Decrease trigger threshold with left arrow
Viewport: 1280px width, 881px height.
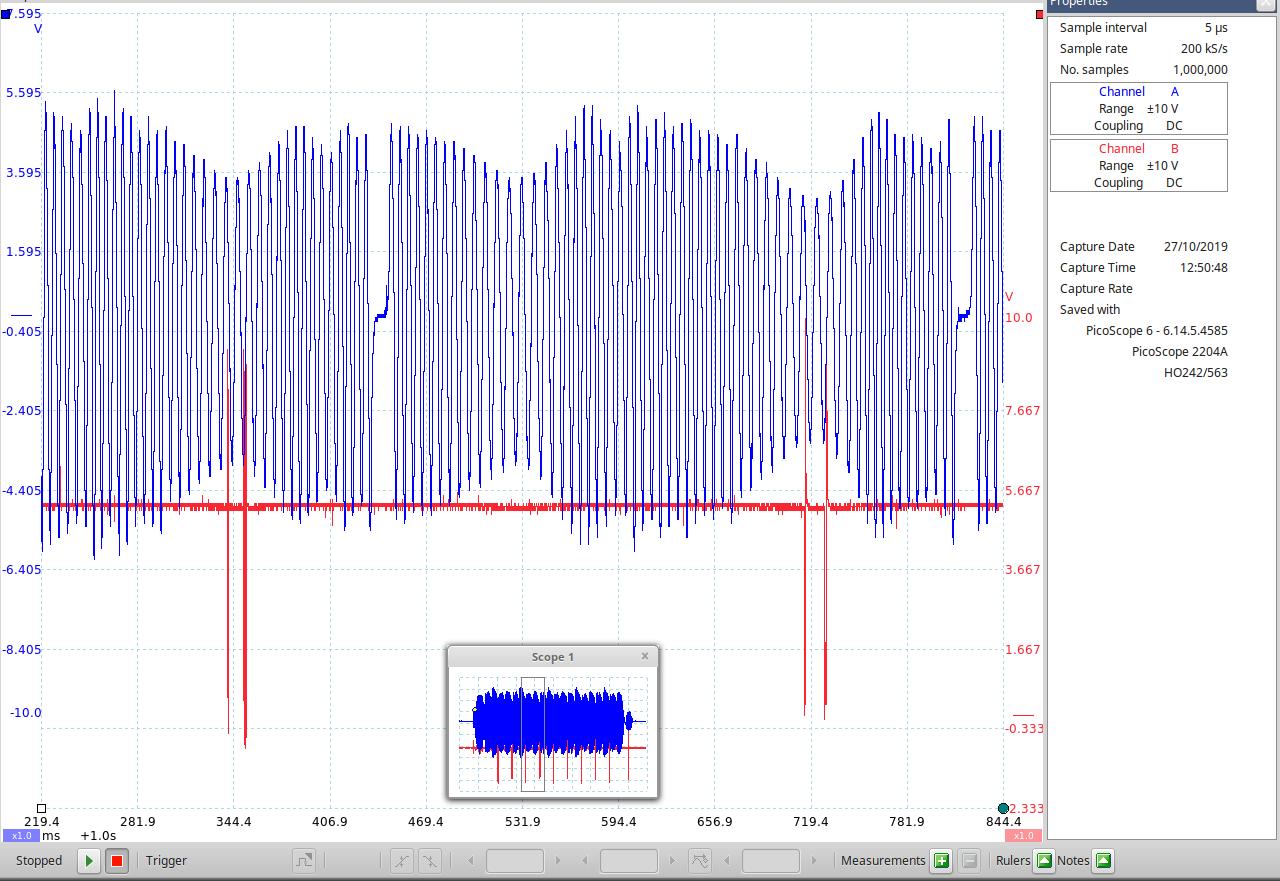click(x=471, y=860)
